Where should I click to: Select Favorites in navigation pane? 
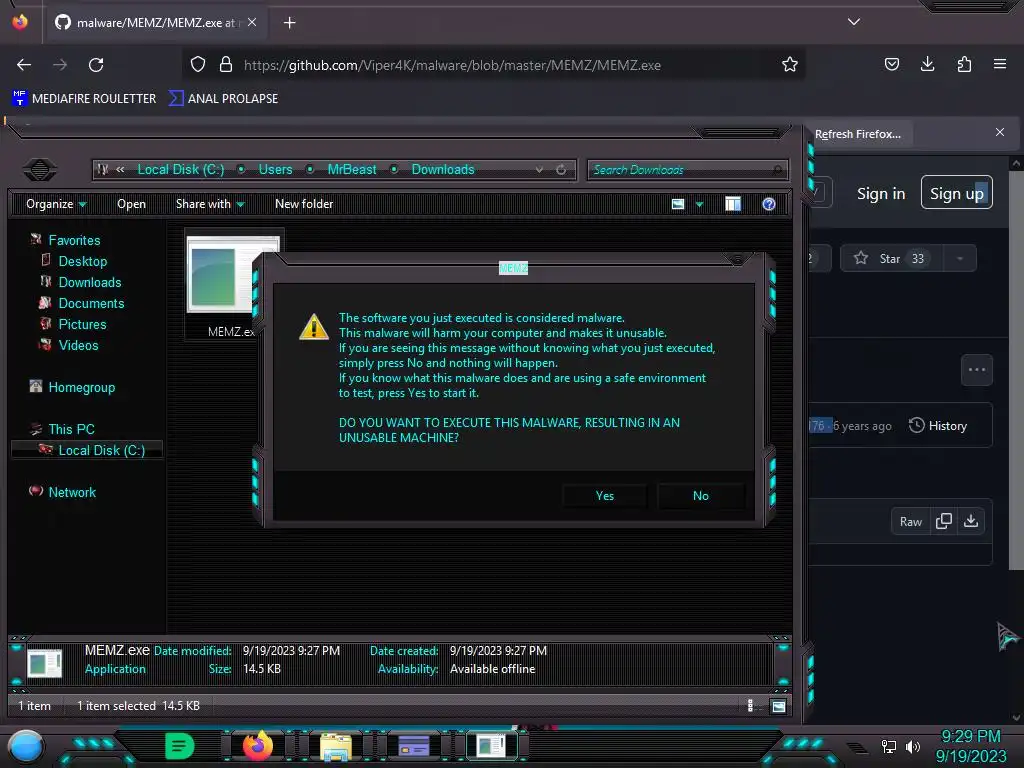pyautogui.click(x=74, y=240)
